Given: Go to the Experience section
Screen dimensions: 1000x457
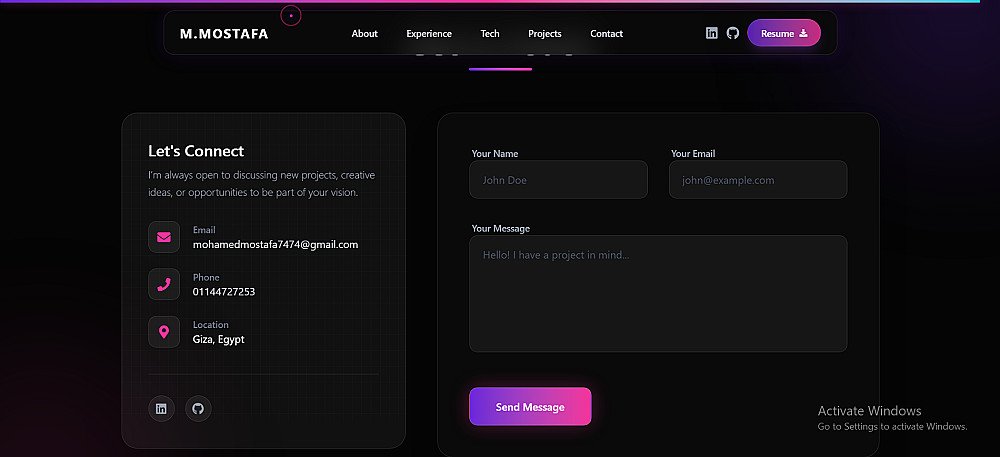Looking at the screenshot, I should pos(429,34).
